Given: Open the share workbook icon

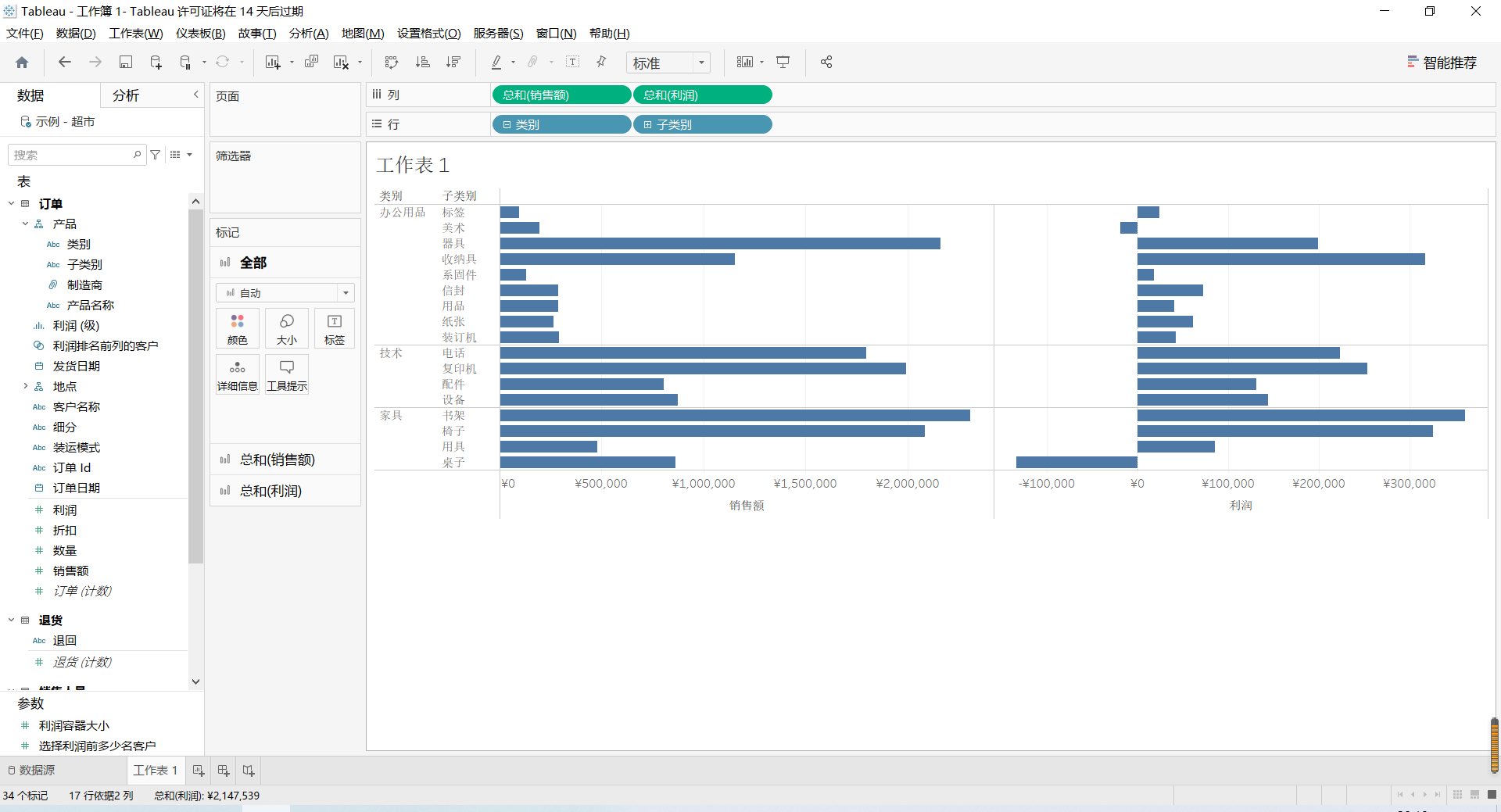Looking at the screenshot, I should 826,62.
